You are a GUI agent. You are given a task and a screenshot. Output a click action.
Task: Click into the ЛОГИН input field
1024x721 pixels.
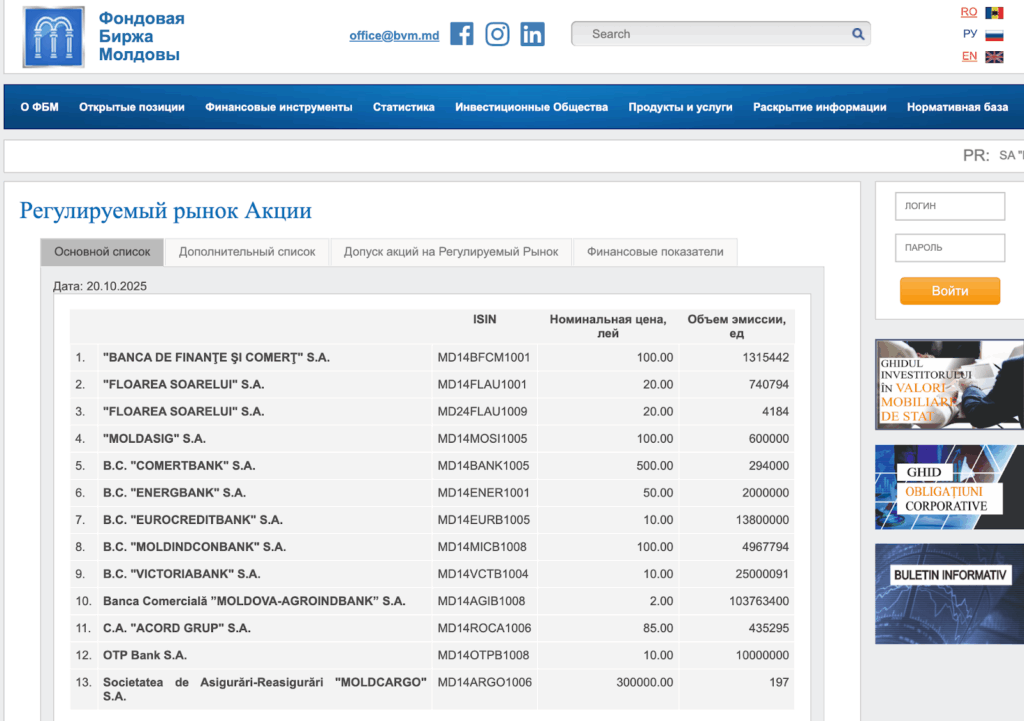click(x=949, y=206)
